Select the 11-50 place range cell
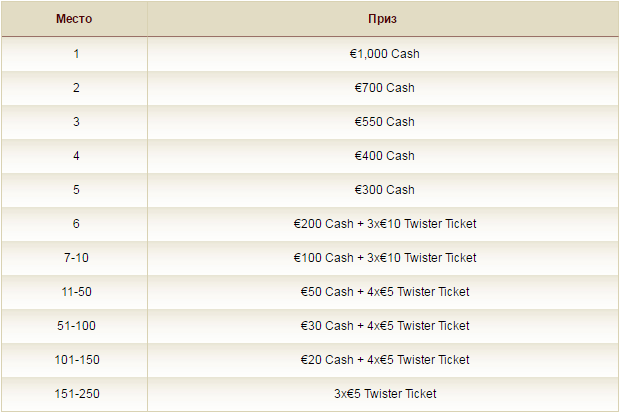The image size is (620, 413). (74, 292)
